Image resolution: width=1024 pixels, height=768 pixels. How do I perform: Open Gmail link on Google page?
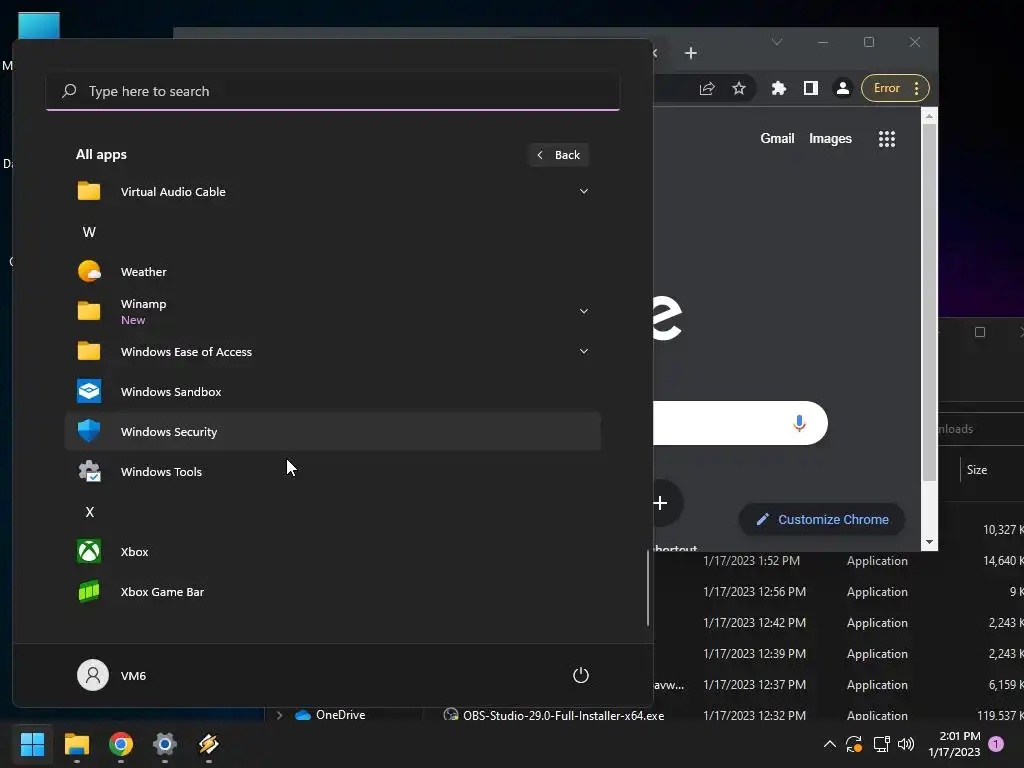click(777, 138)
